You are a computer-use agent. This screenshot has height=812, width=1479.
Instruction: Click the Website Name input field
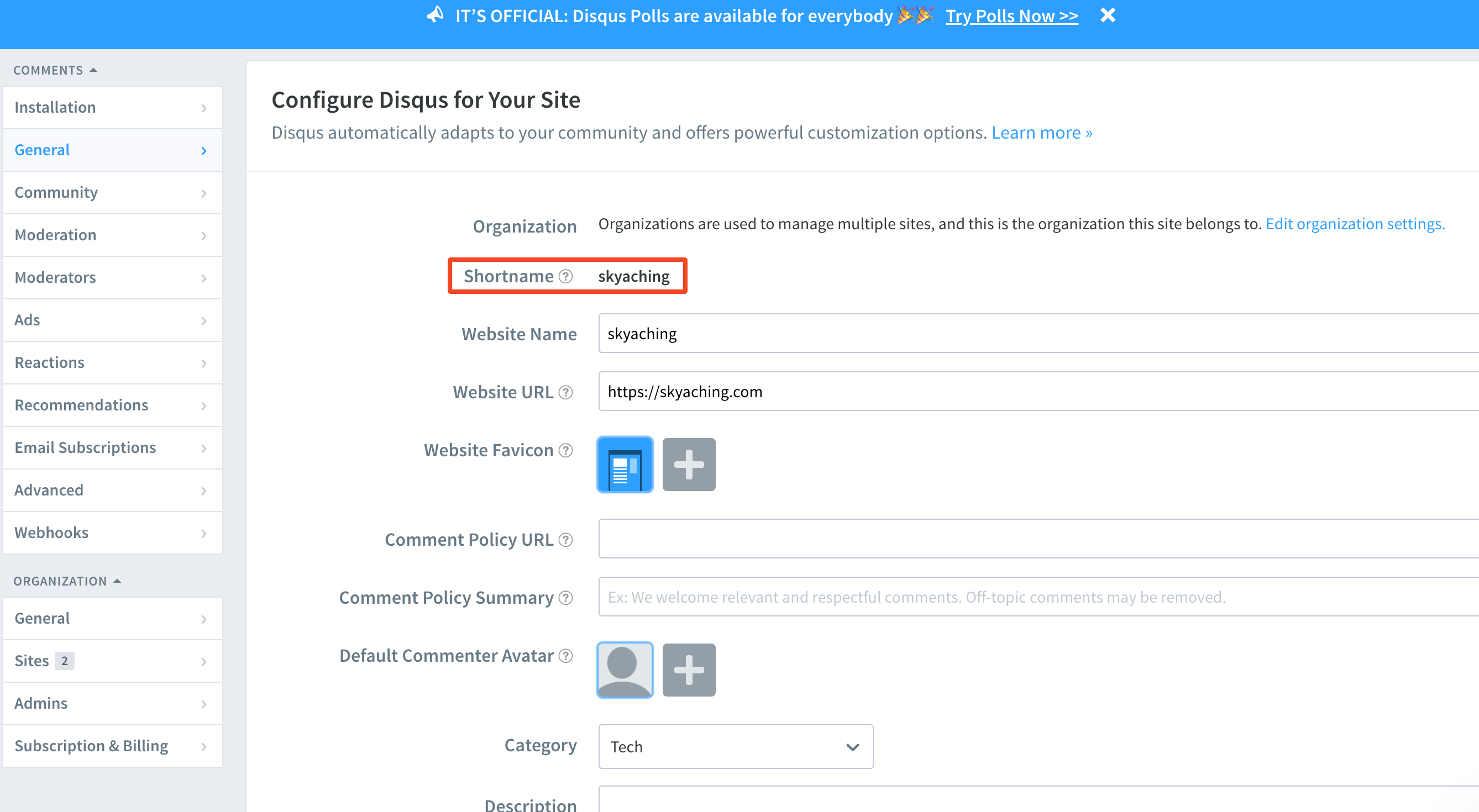coord(1038,334)
